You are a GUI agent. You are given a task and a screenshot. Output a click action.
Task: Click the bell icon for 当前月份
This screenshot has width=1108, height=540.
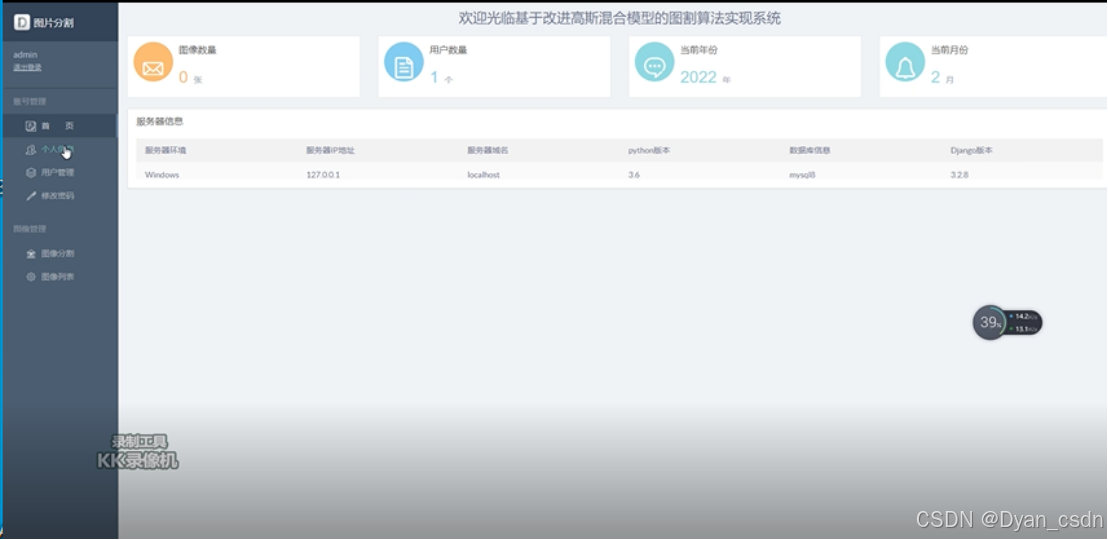(x=905, y=62)
